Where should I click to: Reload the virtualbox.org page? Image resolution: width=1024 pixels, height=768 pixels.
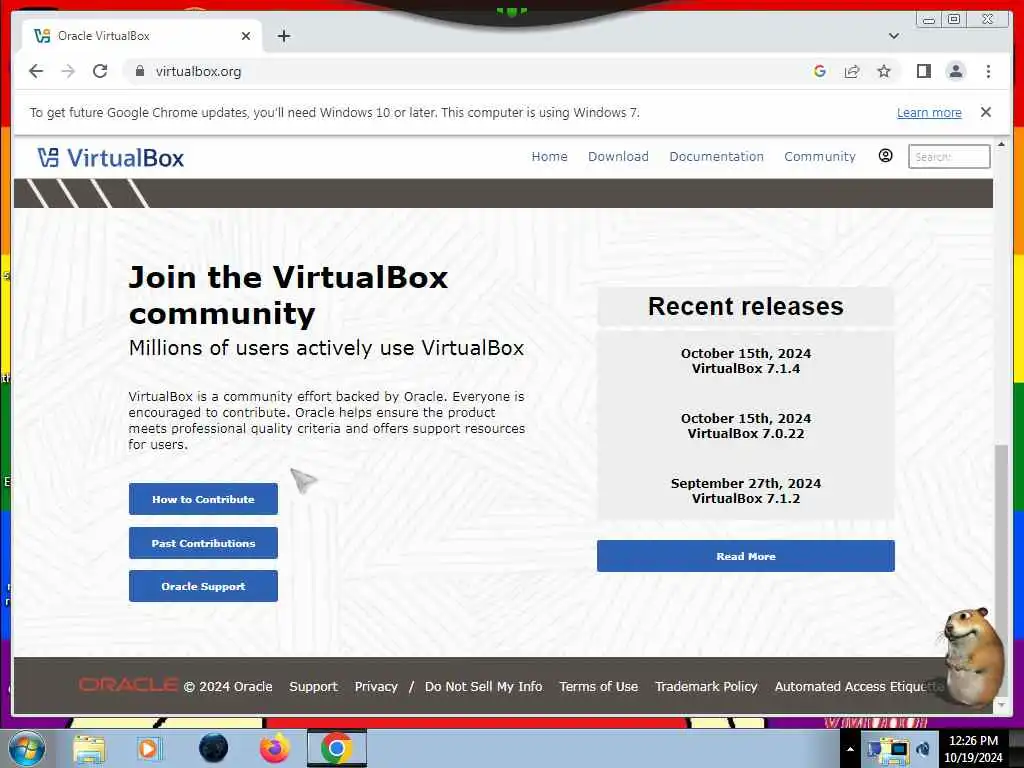(100, 71)
